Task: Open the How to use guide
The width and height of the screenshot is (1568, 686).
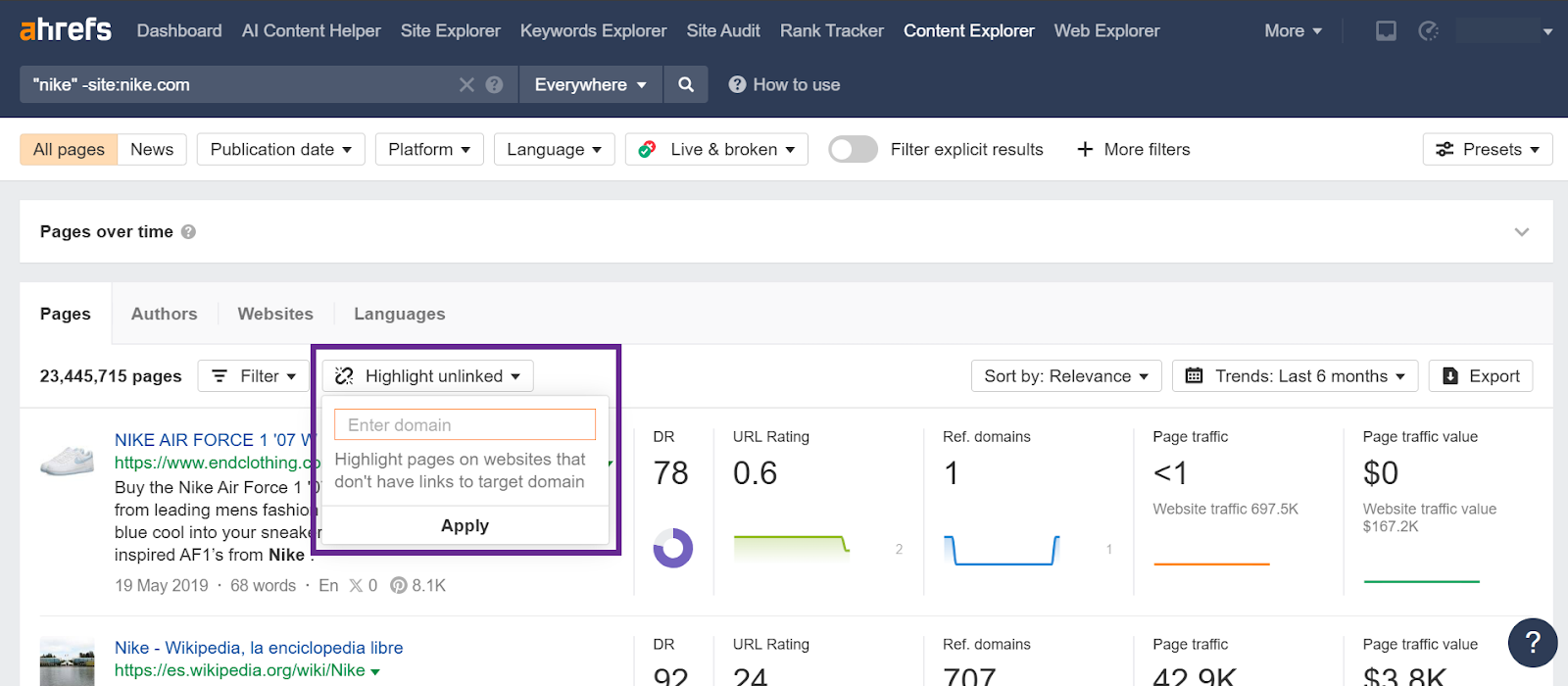Action: pyautogui.click(x=784, y=85)
